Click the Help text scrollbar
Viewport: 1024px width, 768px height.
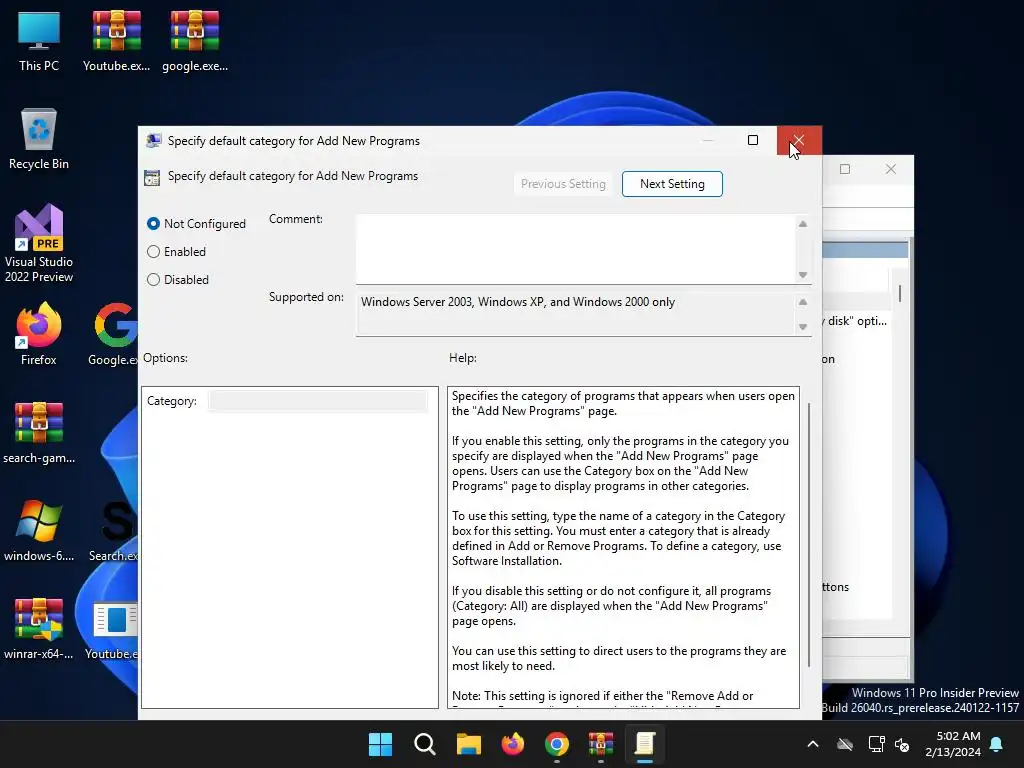click(x=809, y=534)
